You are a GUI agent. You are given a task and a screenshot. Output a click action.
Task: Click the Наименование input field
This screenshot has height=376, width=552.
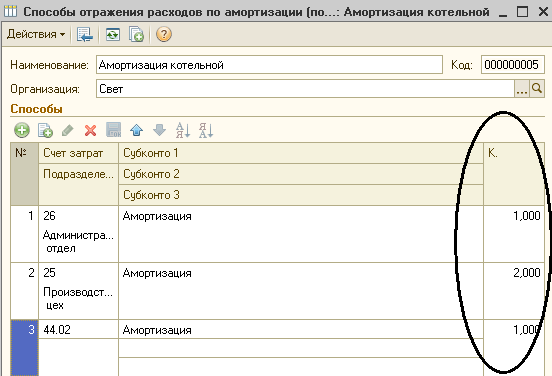[x=269, y=65]
